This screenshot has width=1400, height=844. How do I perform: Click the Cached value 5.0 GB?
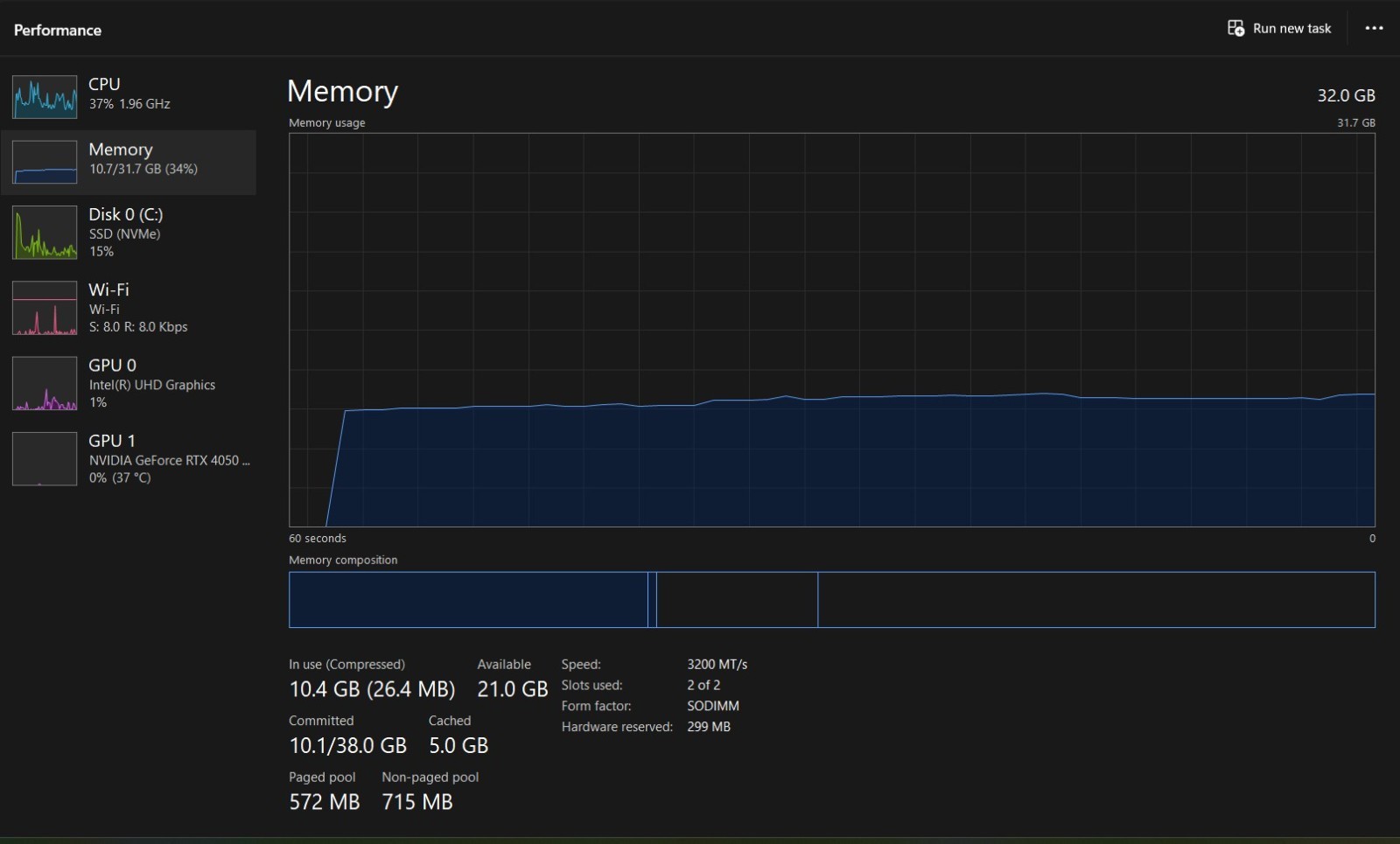pos(458,745)
